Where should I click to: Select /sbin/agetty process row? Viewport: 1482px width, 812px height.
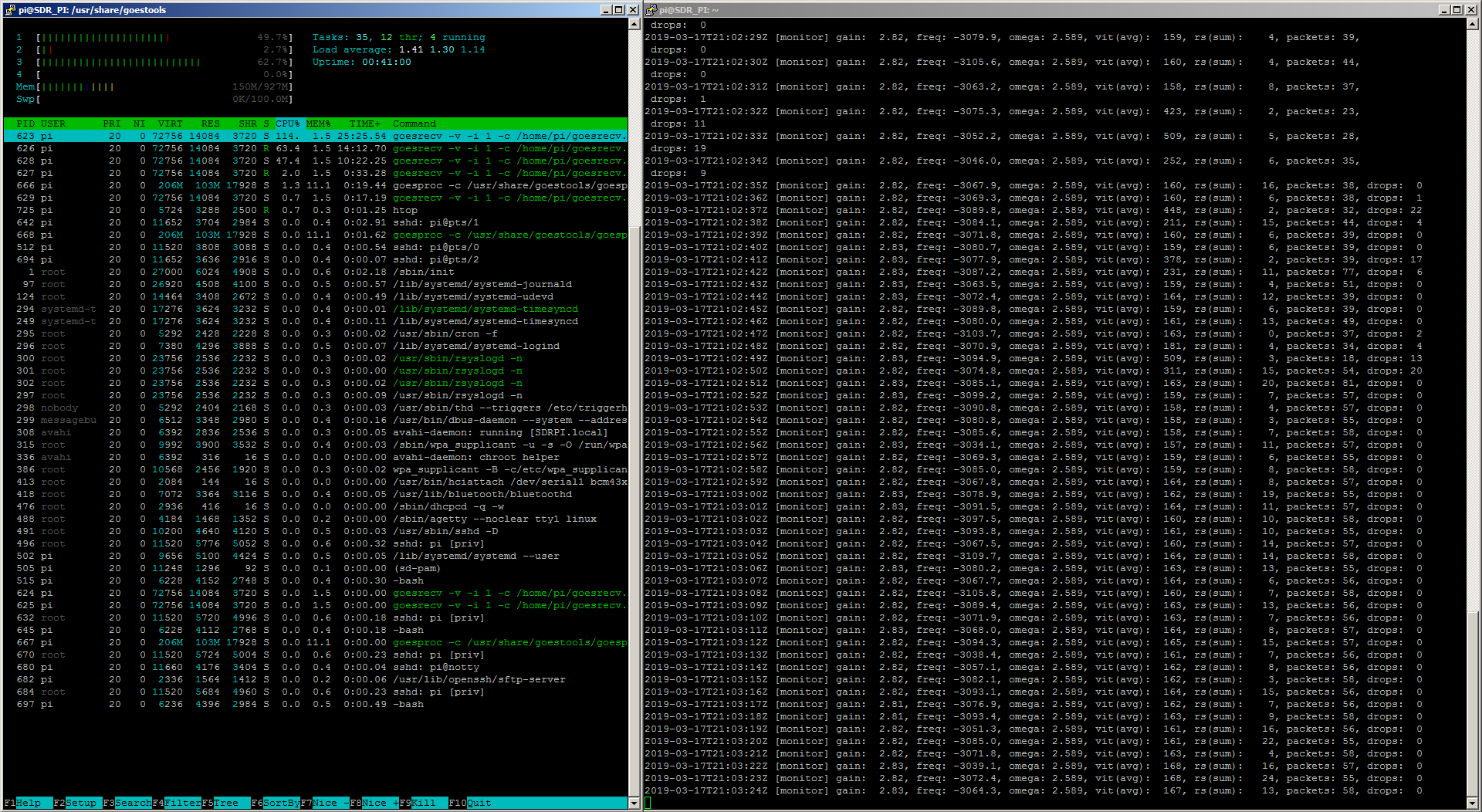316,519
